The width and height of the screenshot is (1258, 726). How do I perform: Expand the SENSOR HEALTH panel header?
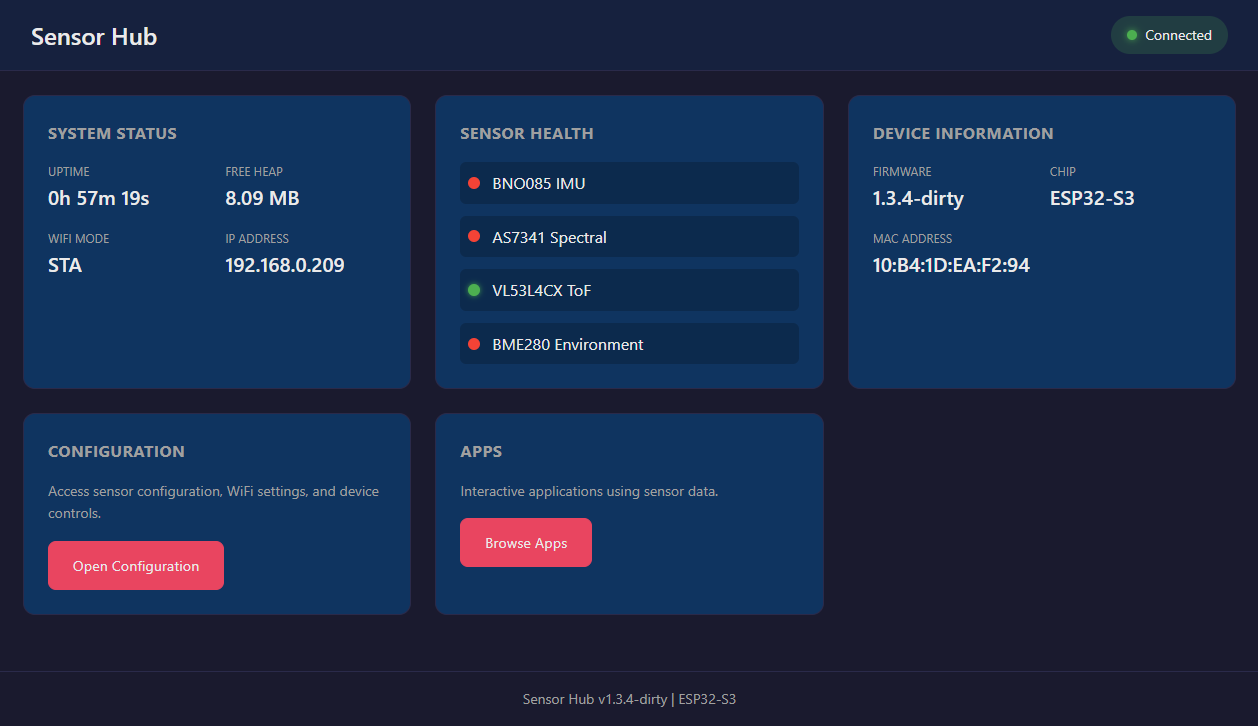point(526,133)
